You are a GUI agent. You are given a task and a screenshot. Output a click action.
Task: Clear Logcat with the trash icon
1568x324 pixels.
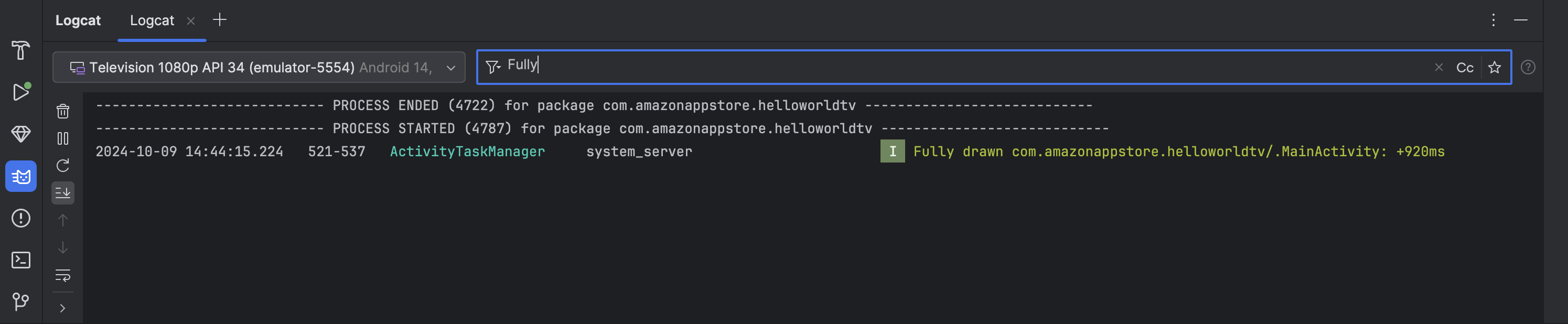(x=63, y=111)
